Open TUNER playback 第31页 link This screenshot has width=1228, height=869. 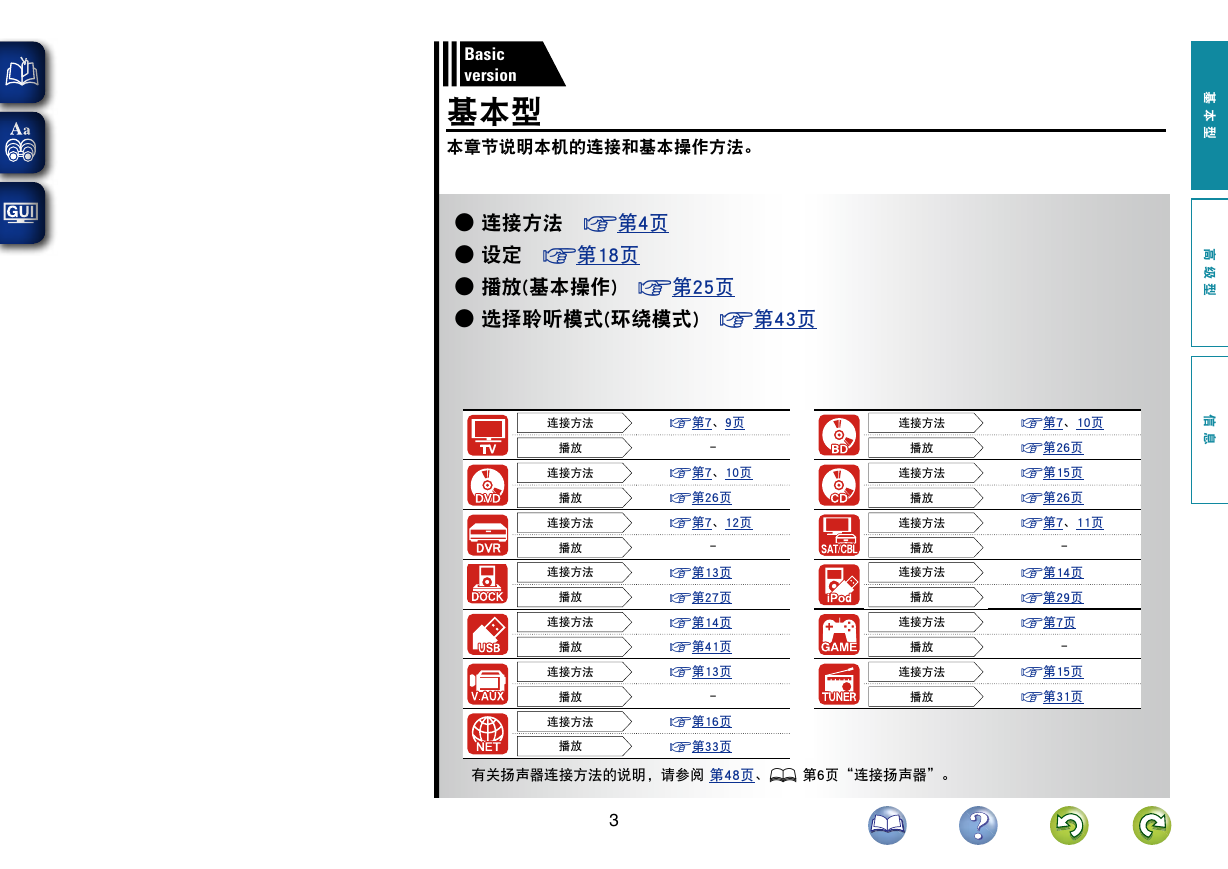click(1063, 697)
